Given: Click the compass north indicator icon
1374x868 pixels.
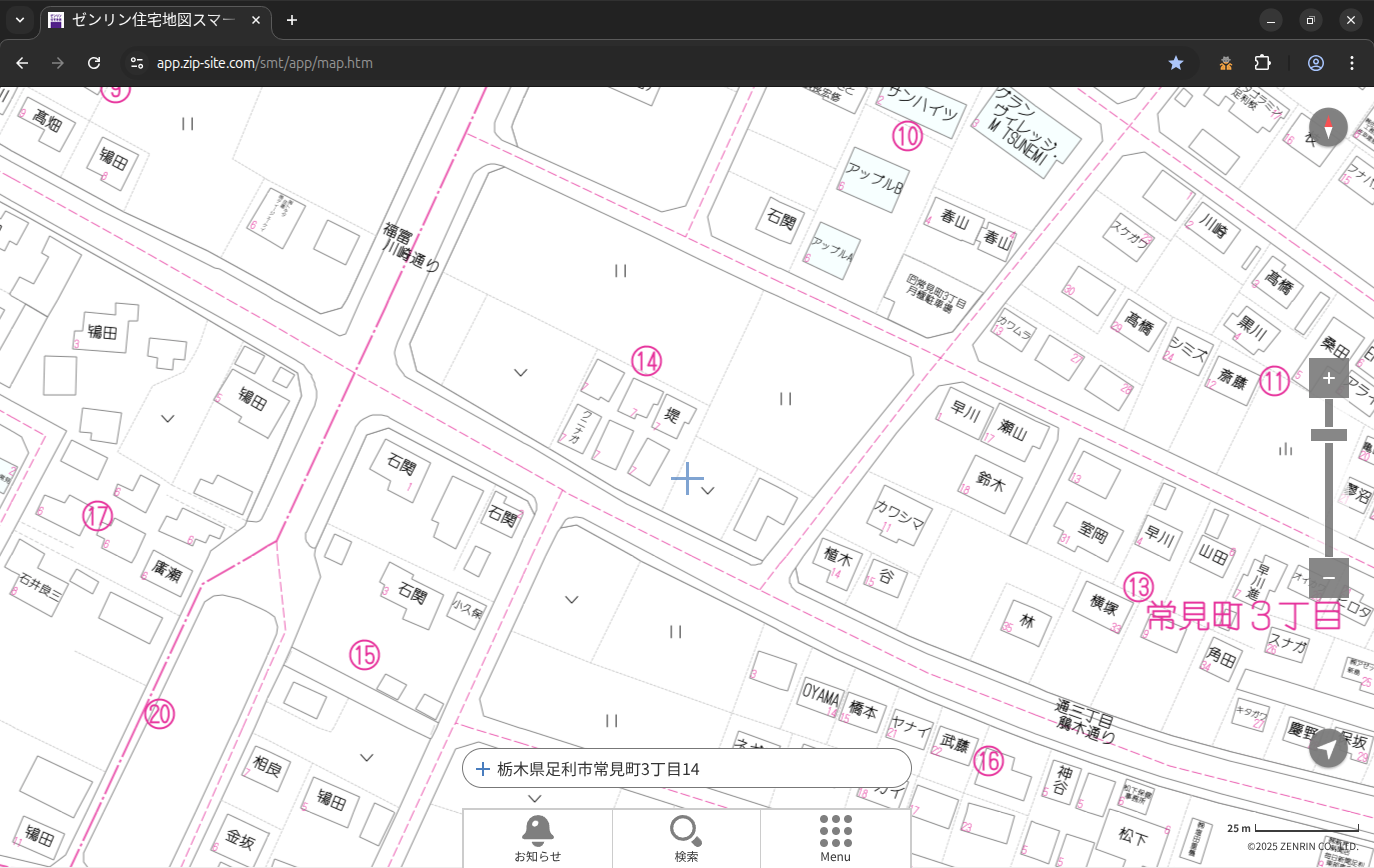Looking at the screenshot, I should click(x=1328, y=128).
